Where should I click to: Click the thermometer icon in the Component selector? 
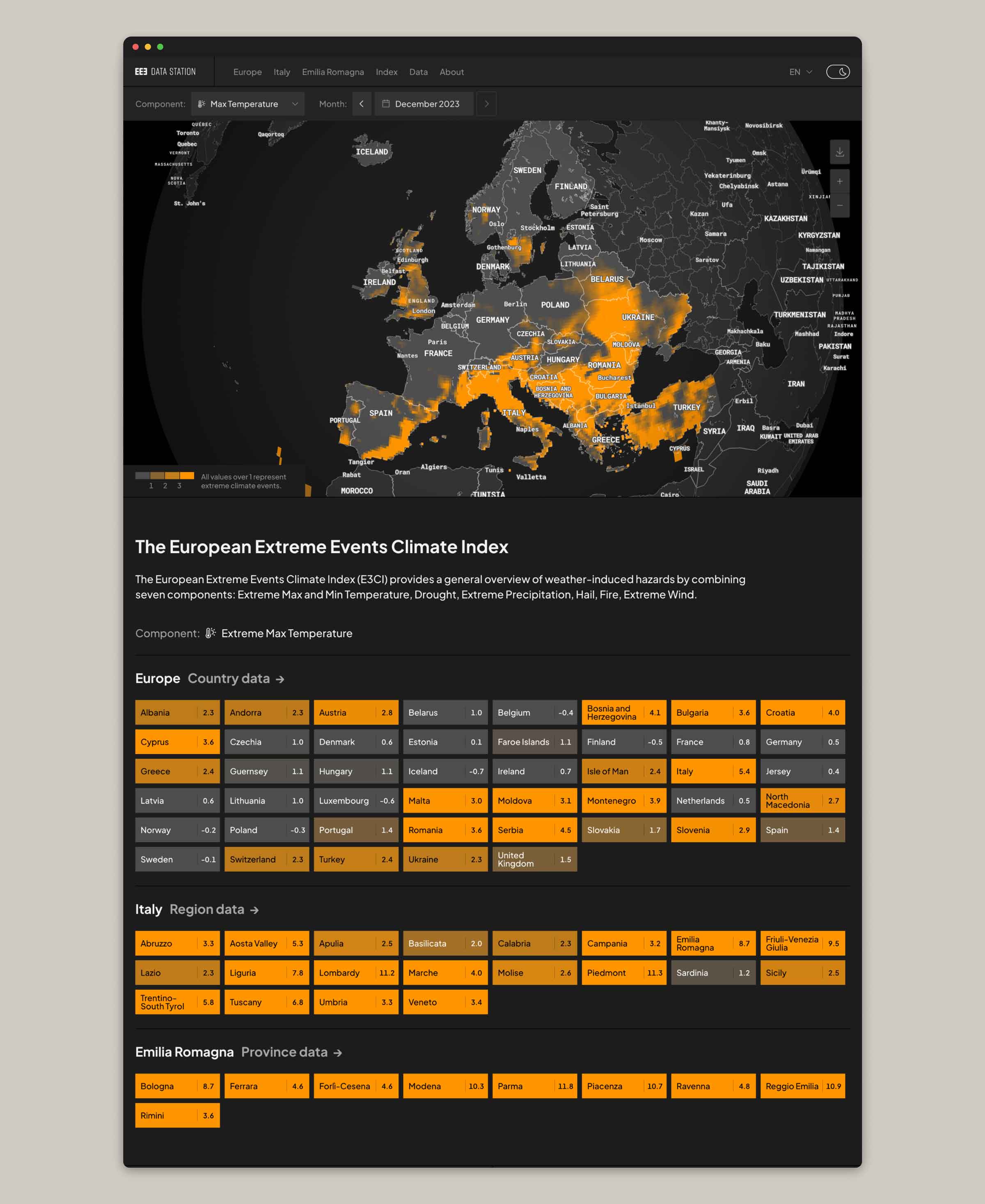click(x=202, y=104)
